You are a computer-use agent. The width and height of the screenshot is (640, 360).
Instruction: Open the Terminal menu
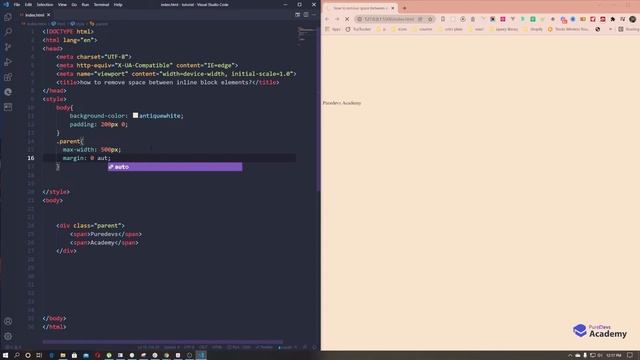(x=101, y=4)
